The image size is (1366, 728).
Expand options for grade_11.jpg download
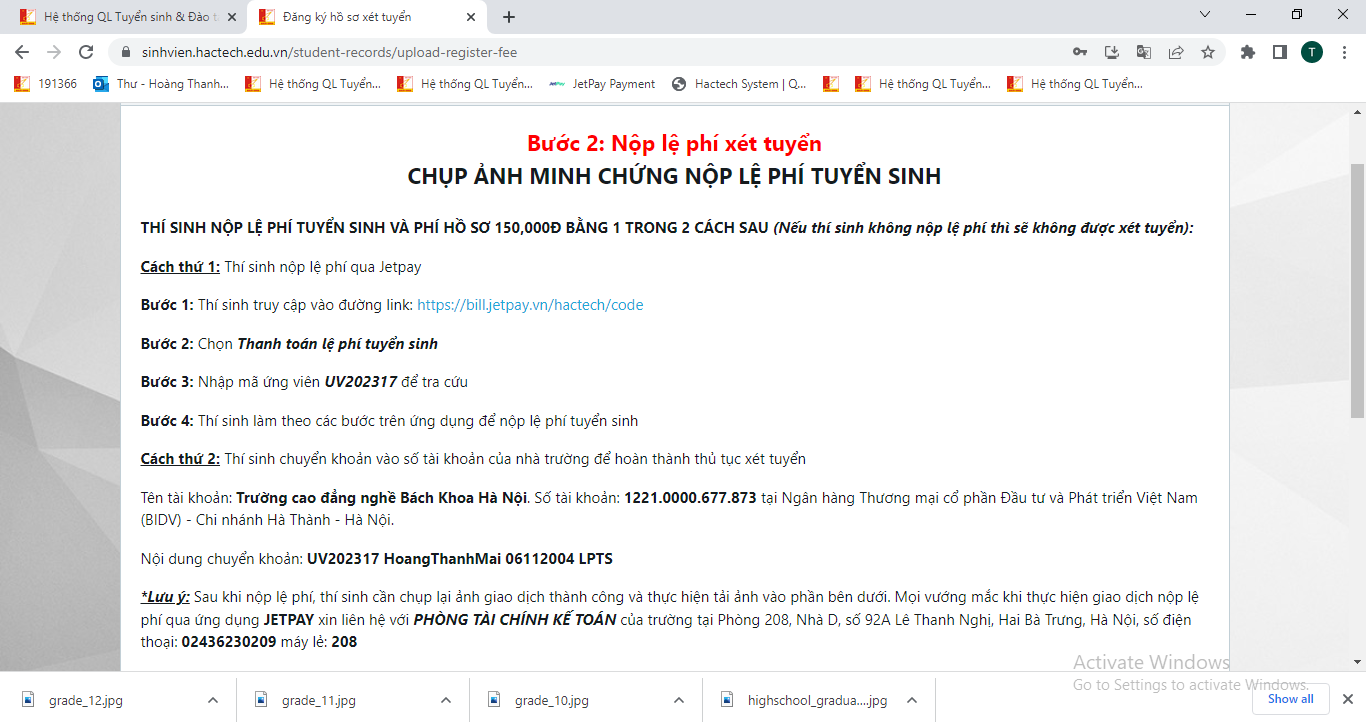click(x=445, y=700)
